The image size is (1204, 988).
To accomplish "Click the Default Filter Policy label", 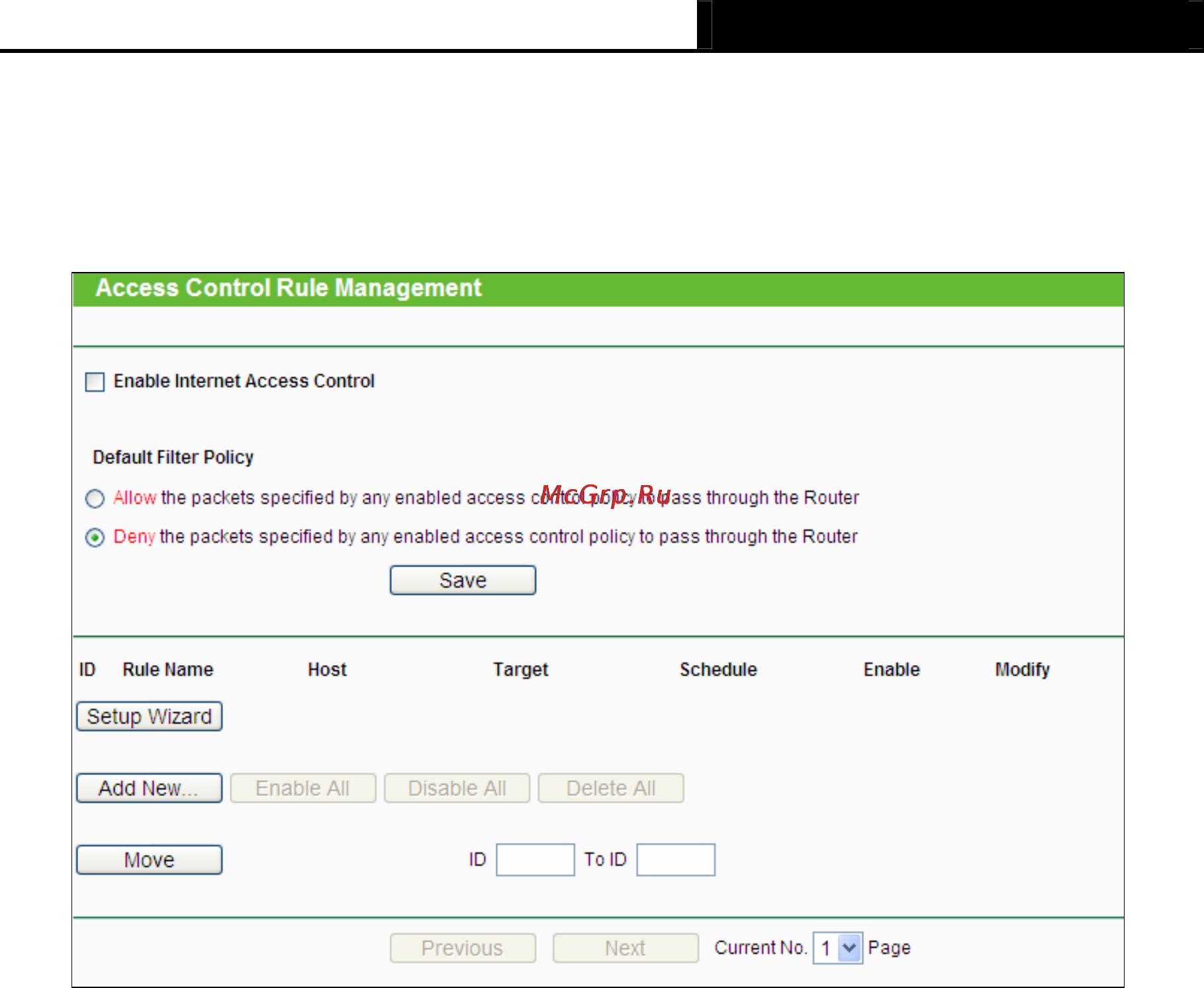I will (x=173, y=457).
